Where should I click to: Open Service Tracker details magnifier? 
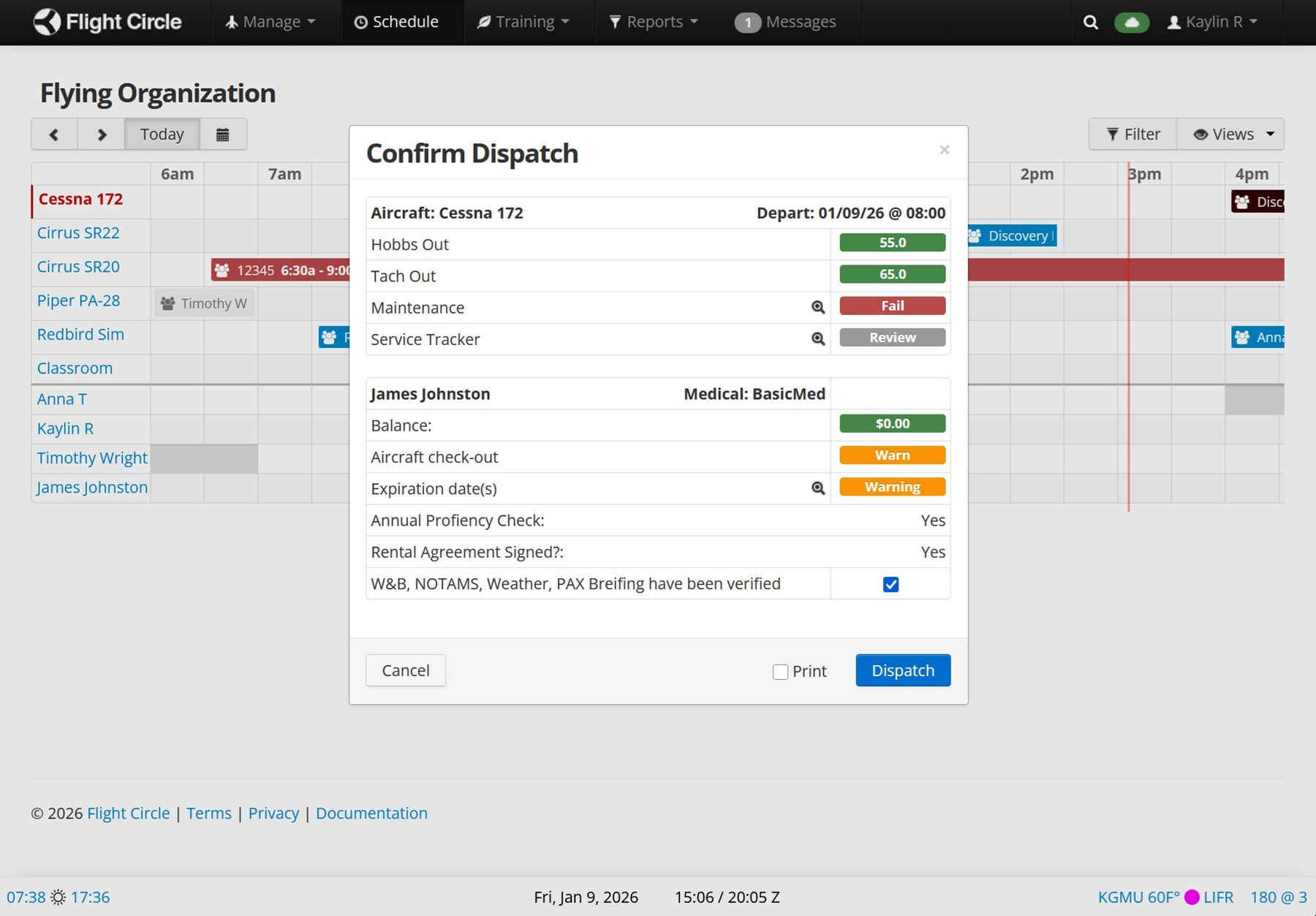pyautogui.click(x=817, y=338)
